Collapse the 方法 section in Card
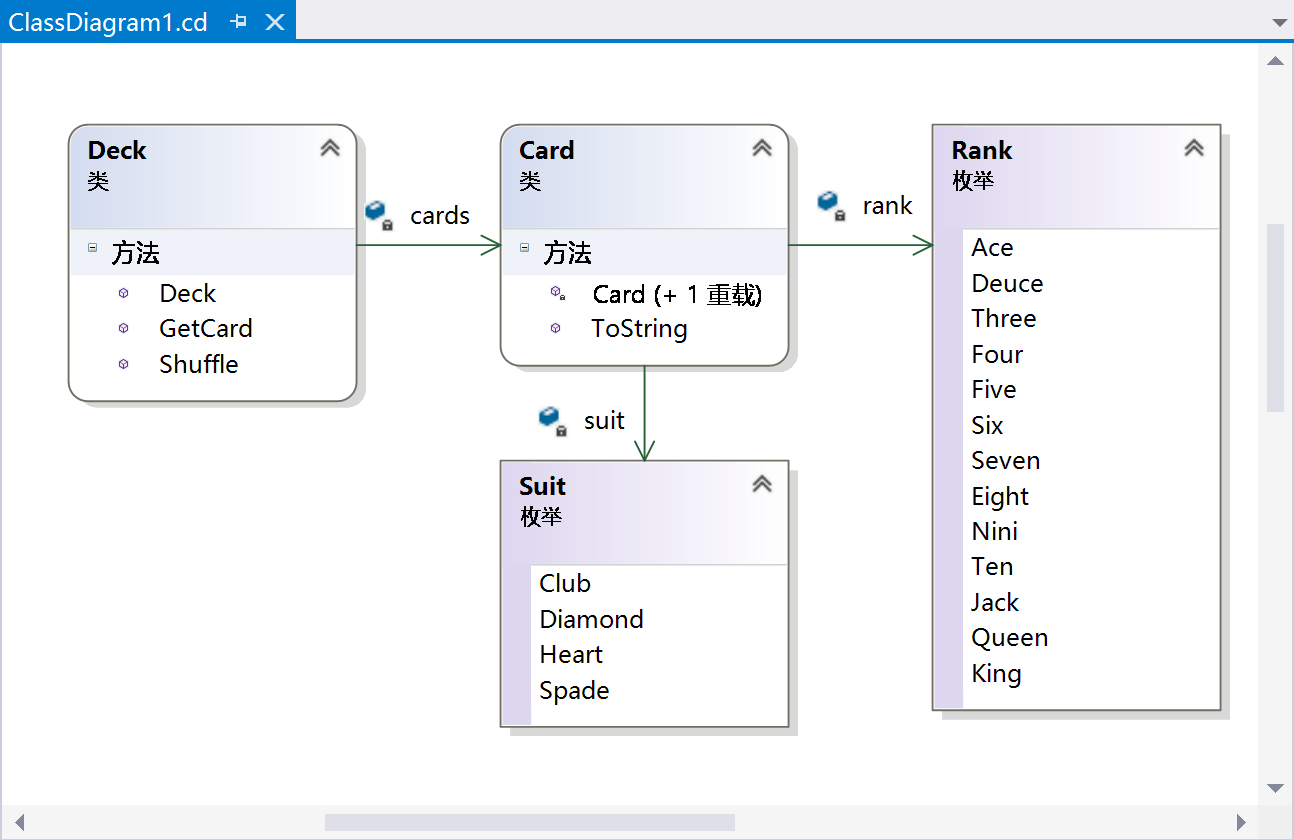Viewport: 1294px width, 840px height. coord(524,247)
